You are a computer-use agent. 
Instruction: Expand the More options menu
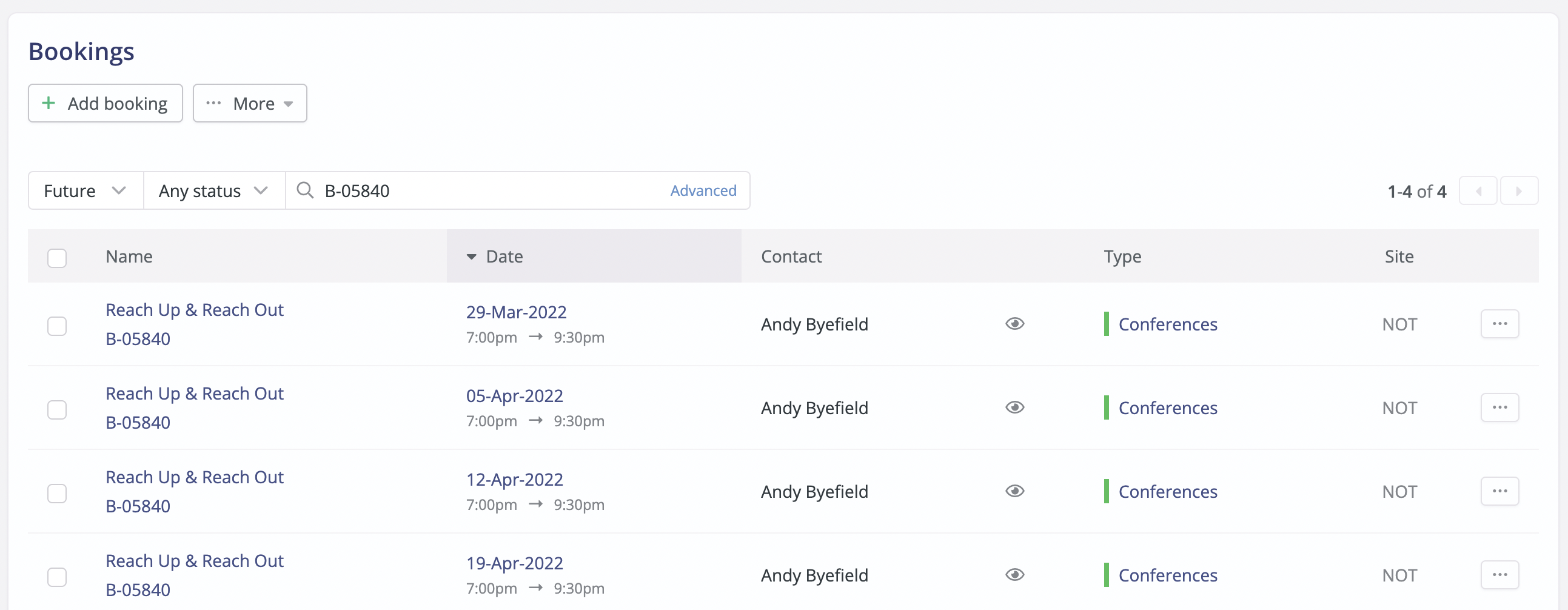click(249, 103)
